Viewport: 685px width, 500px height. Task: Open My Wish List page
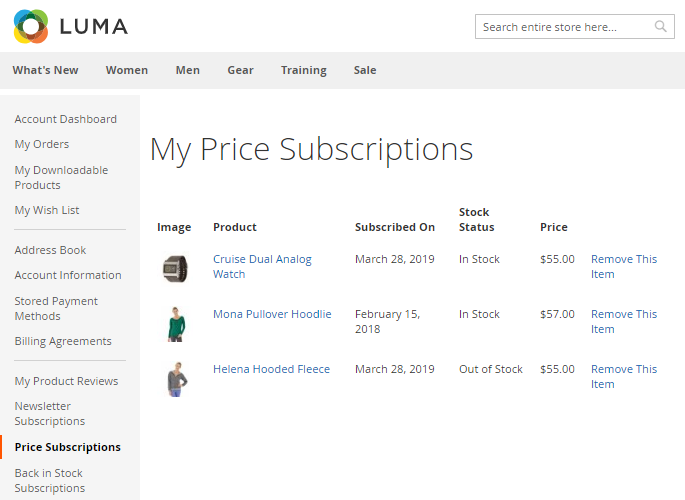[x=47, y=210]
